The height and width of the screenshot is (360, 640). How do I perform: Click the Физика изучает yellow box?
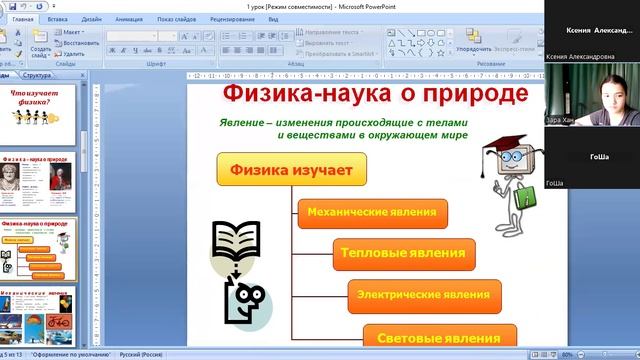291,169
